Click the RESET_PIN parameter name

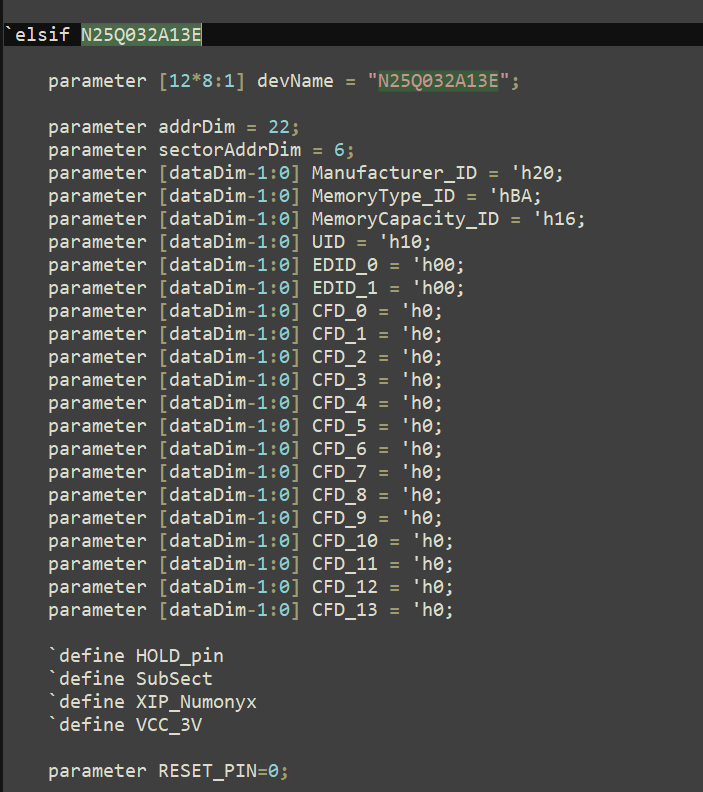[x=207, y=771]
